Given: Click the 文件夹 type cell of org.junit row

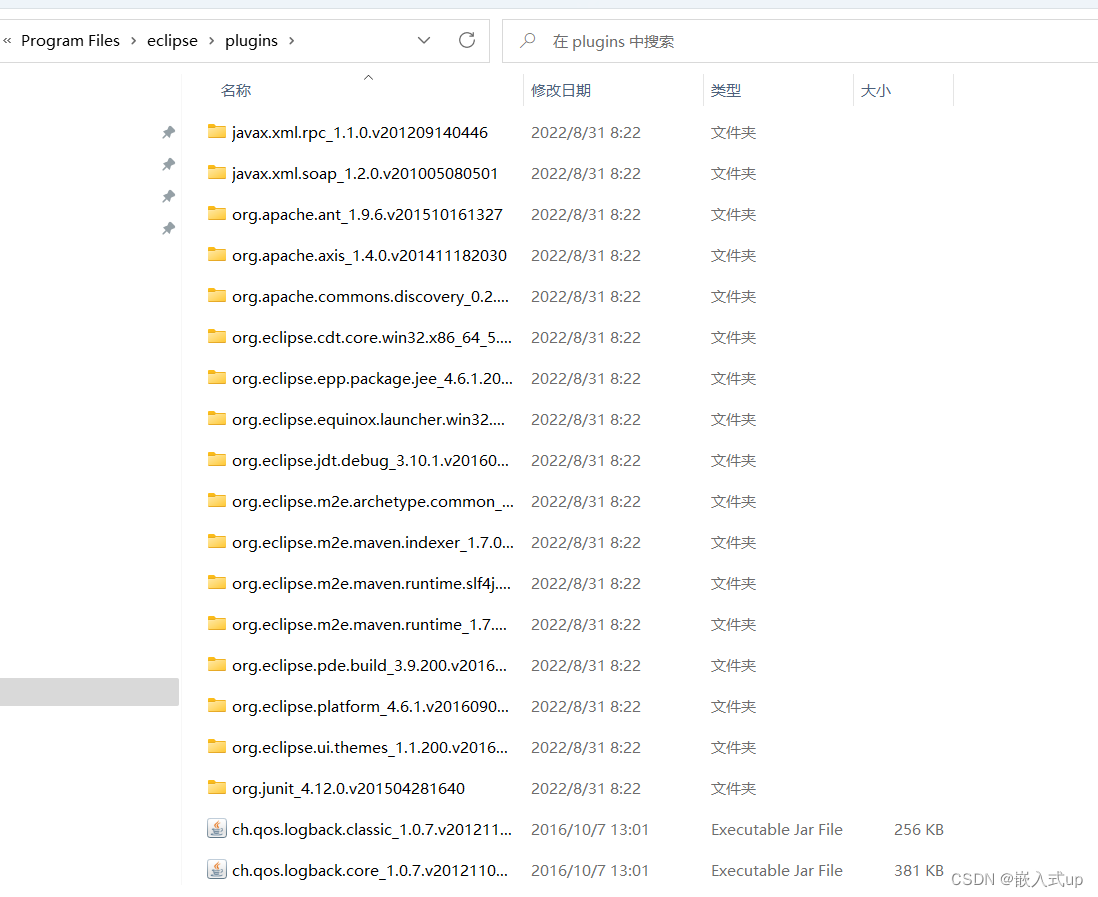Looking at the screenshot, I should coord(733,788).
